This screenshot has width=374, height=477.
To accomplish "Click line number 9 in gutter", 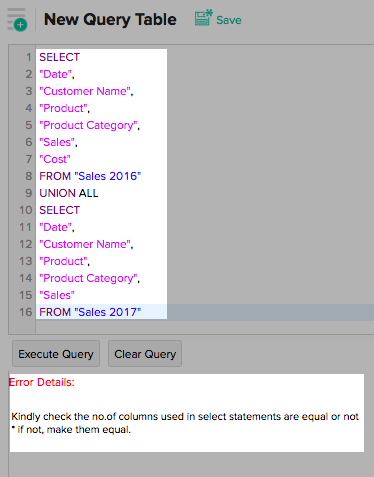I will pyautogui.click(x=29, y=193).
